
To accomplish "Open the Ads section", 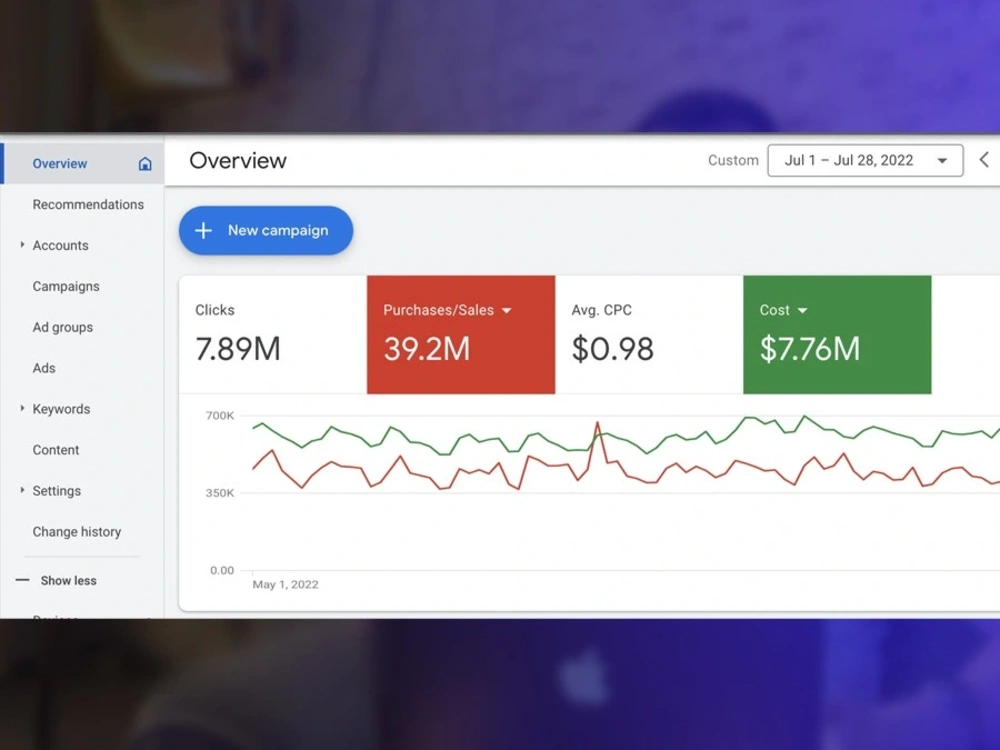I will coord(44,368).
